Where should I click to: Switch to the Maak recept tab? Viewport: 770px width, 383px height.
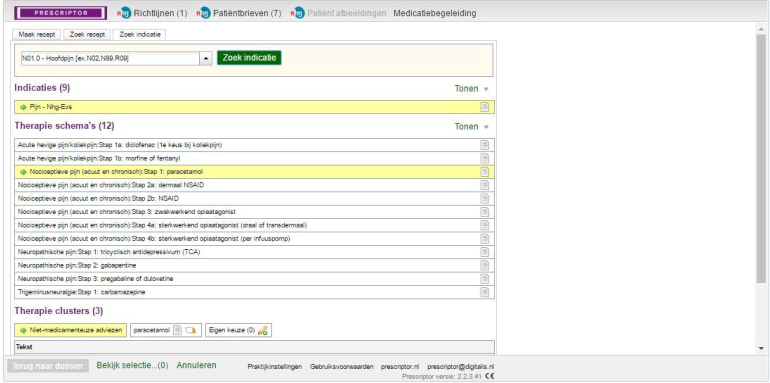click(37, 34)
